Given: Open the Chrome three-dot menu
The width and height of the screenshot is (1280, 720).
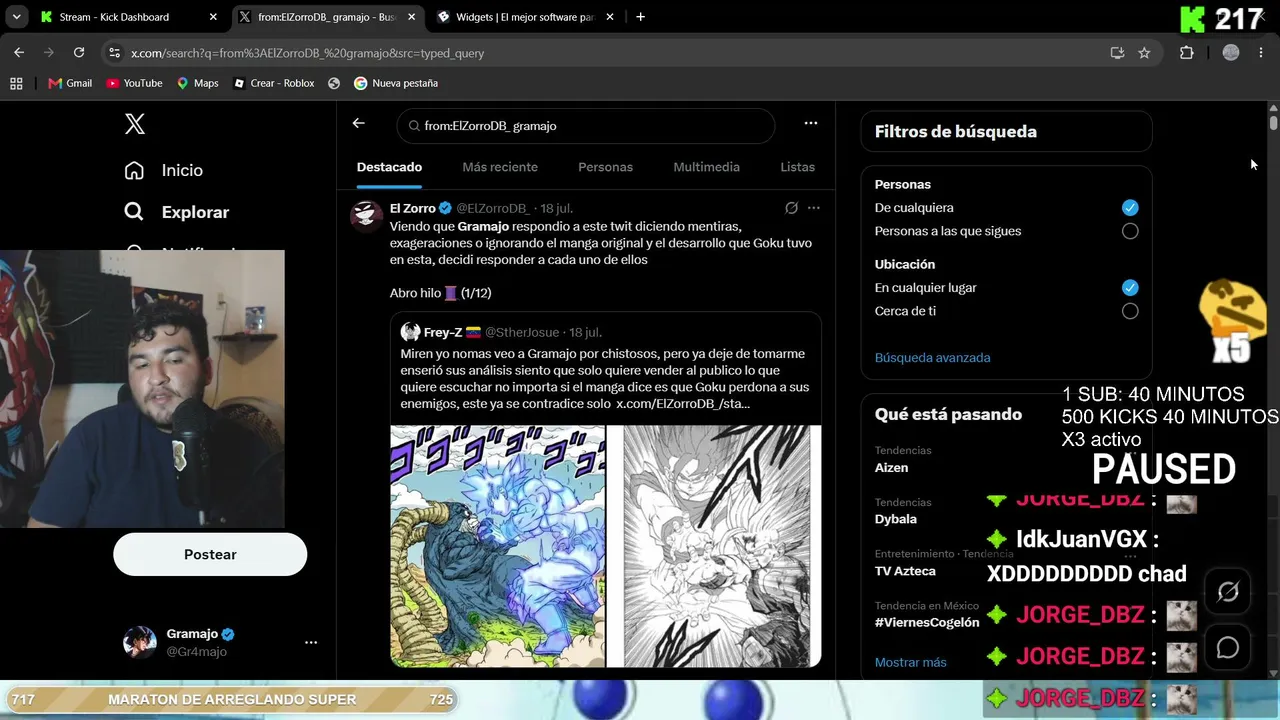Looking at the screenshot, I should click(x=1260, y=53).
